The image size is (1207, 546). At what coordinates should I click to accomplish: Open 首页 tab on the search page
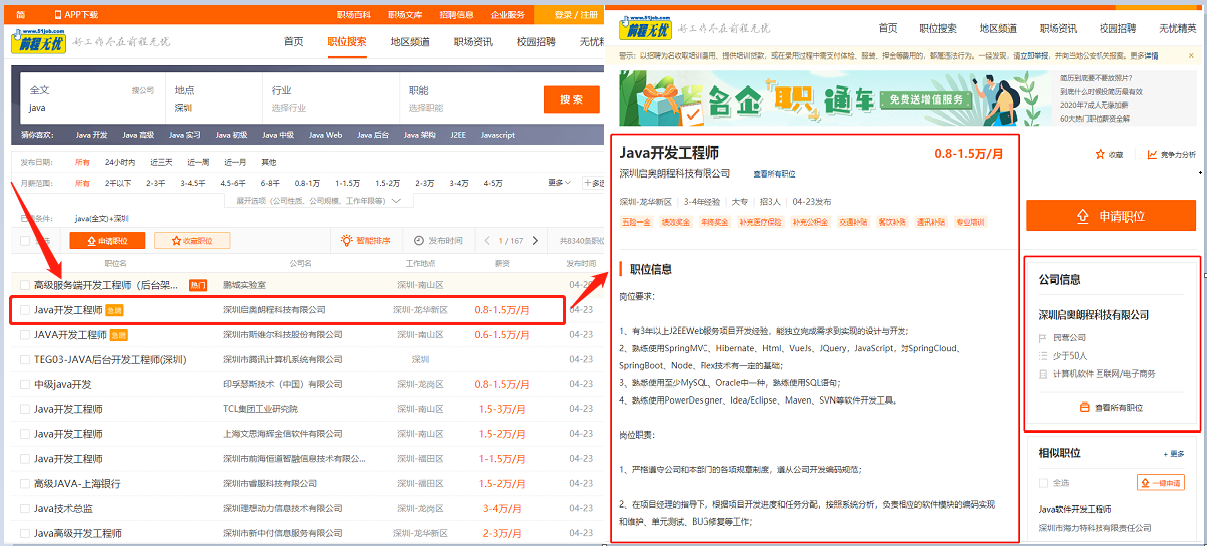(x=293, y=42)
